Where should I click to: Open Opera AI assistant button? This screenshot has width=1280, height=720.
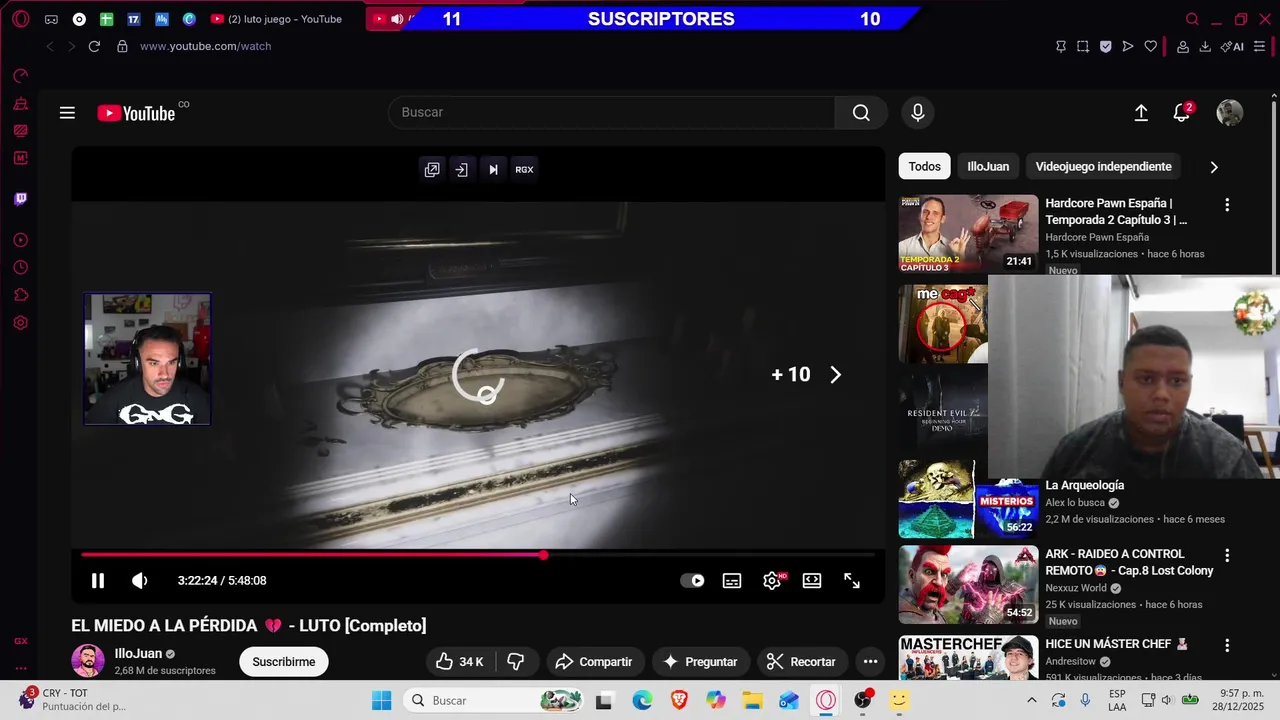[x=1232, y=46]
